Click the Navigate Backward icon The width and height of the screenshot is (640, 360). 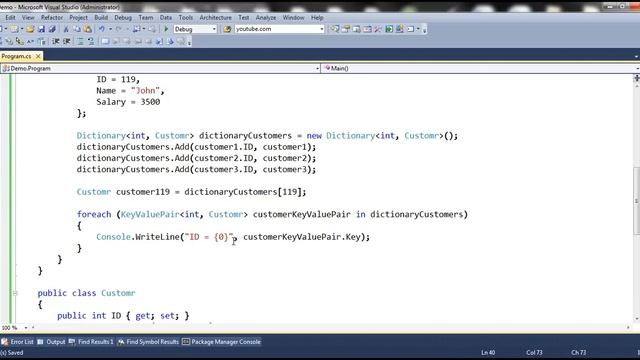click(136, 29)
